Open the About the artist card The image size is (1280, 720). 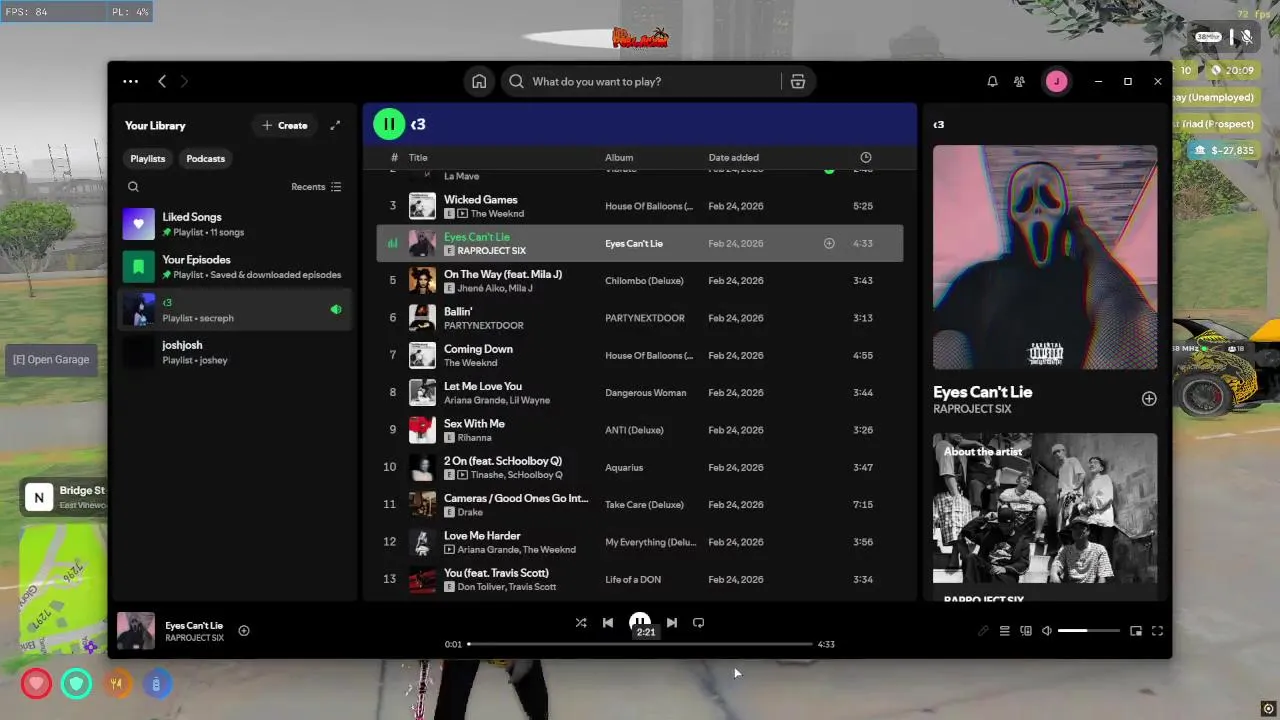coord(1045,515)
